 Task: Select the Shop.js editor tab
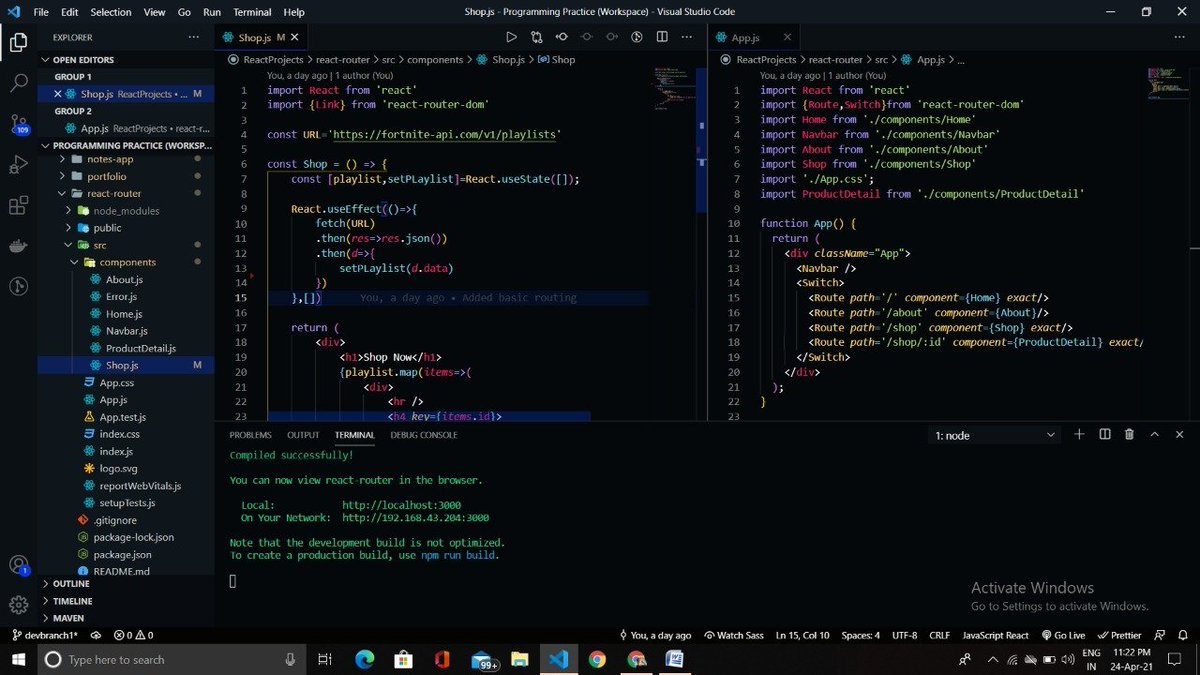pos(260,38)
